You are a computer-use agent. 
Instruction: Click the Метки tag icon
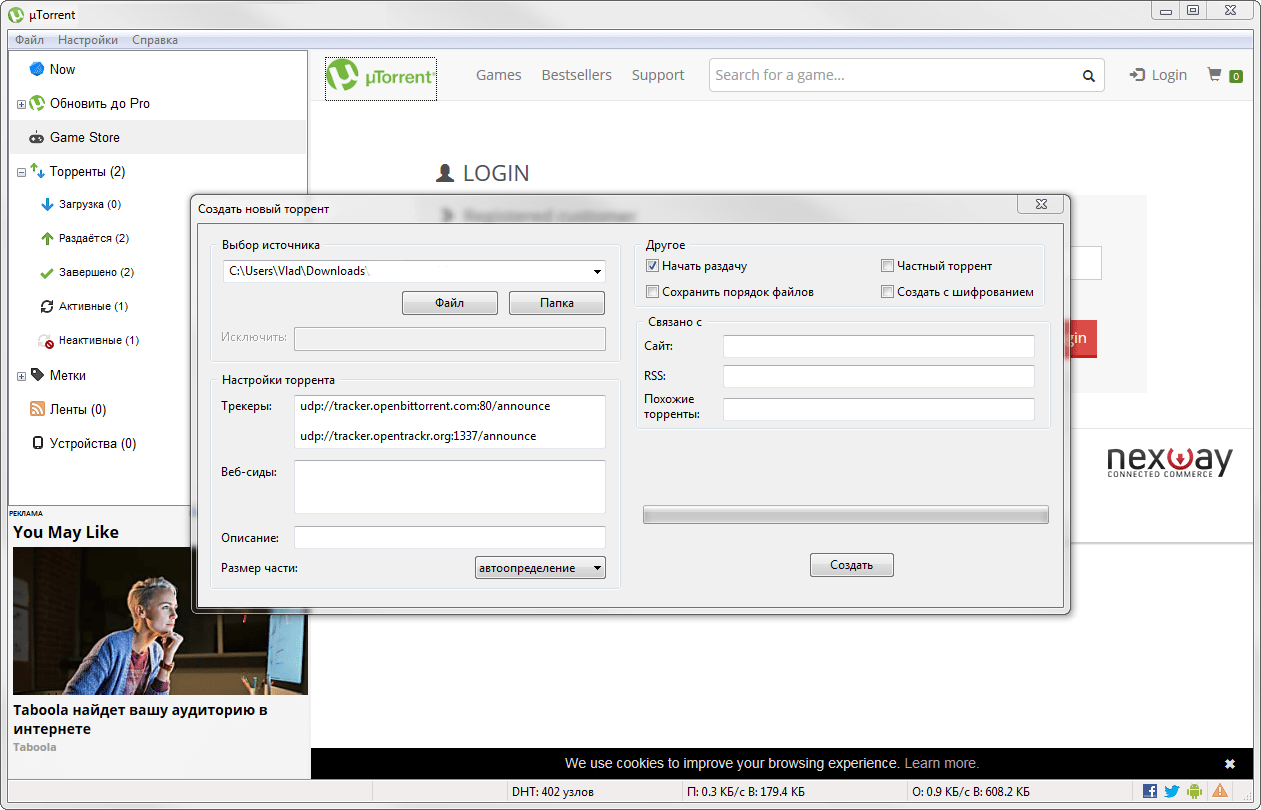(37, 375)
